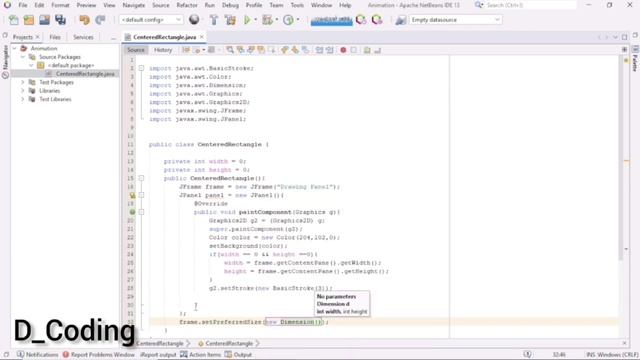Close the CenteredRectangle.java editor tab
640x360 pixels.
click(x=202, y=37)
